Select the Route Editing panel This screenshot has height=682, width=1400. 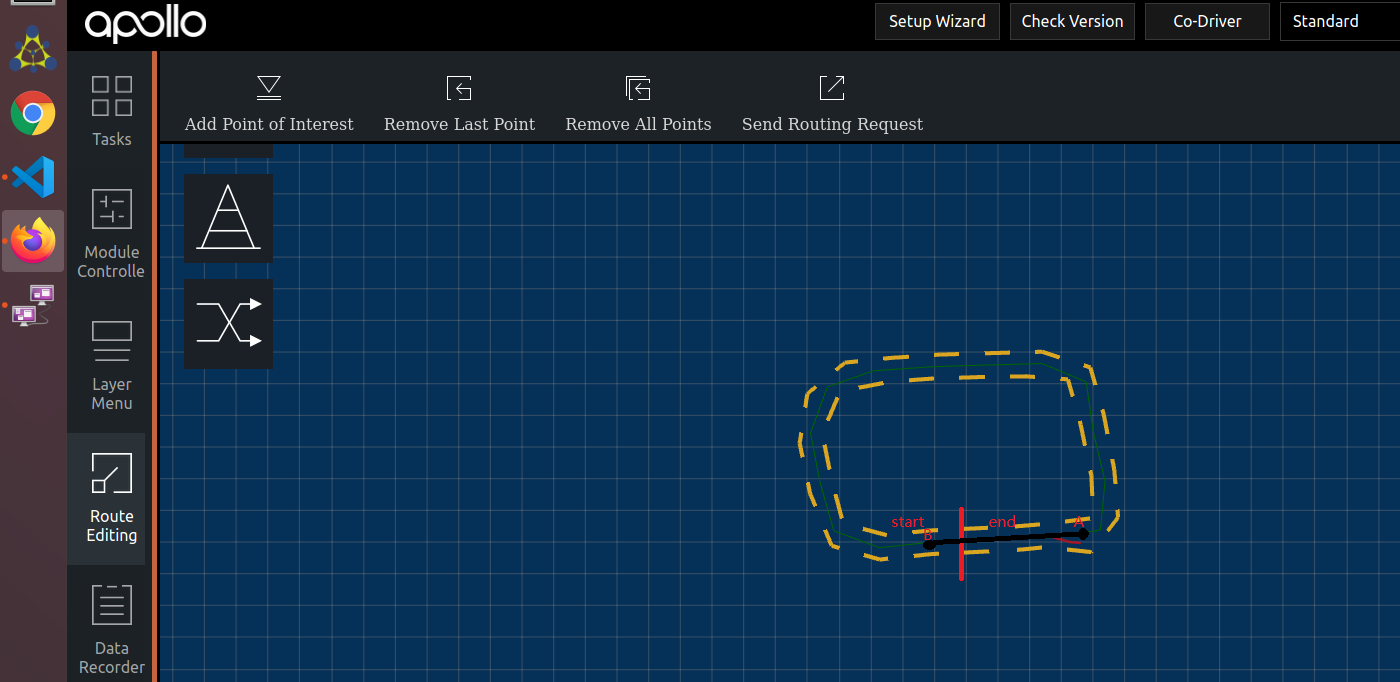tap(111, 498)
